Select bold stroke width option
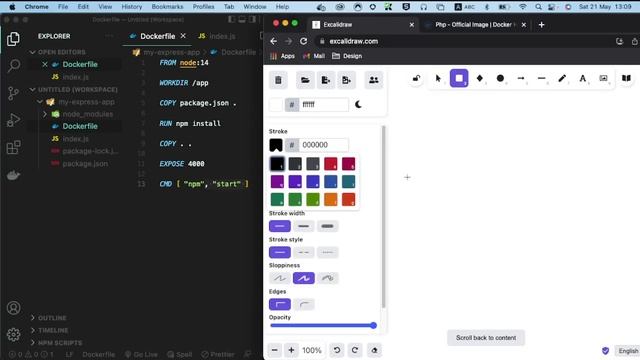This screenshot has width=640, height=360. pos(303,226)
